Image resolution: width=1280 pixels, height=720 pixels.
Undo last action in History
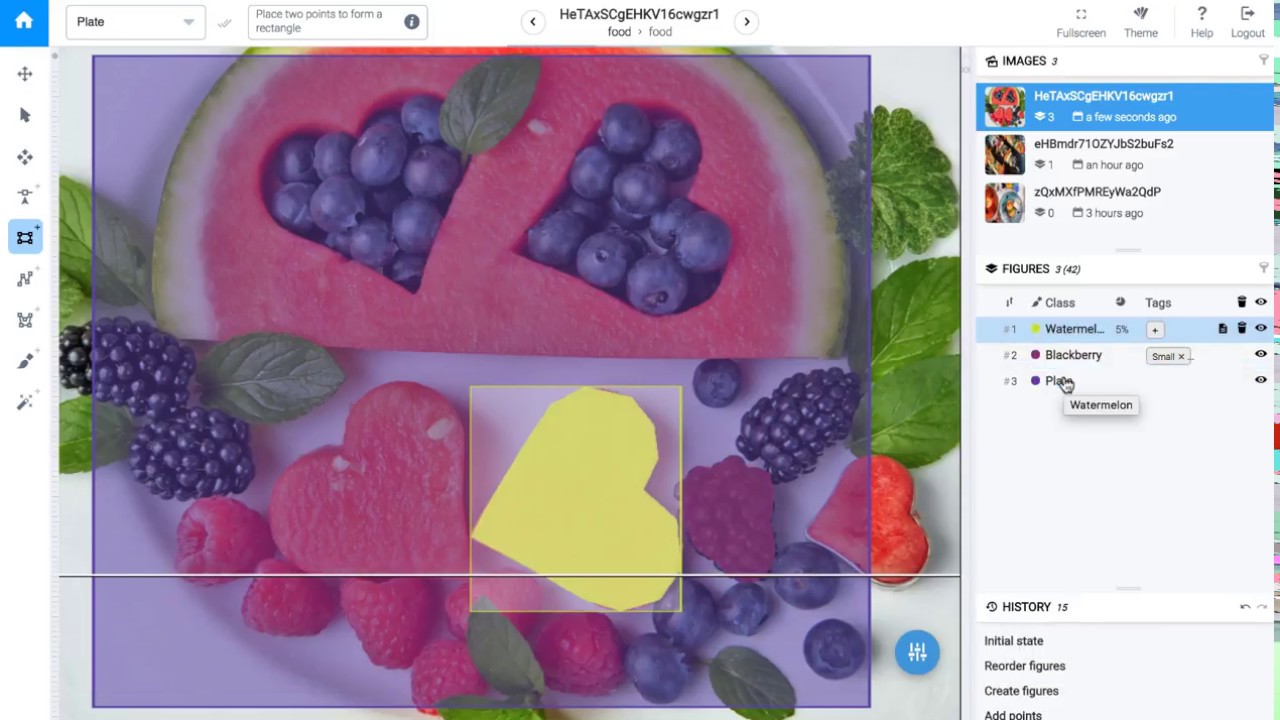1245,607
